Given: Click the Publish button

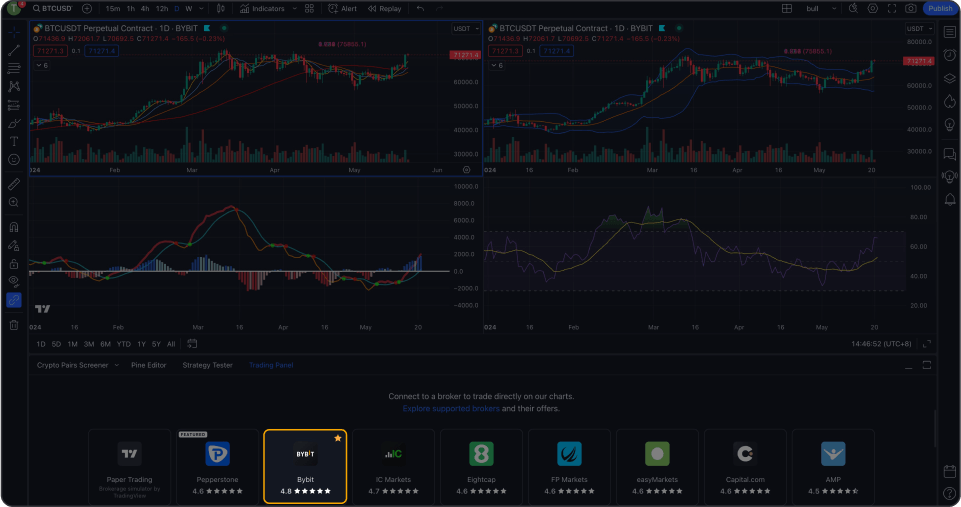Looking at the screenshot, I should (x=939, y=8).
